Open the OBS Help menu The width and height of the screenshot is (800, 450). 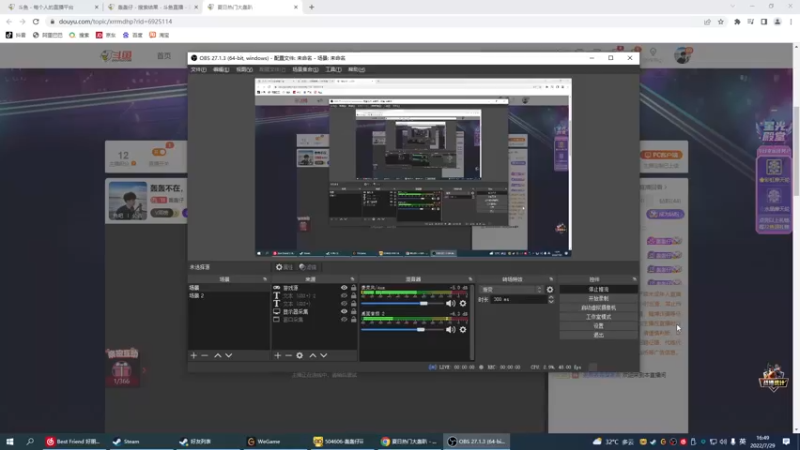pos(356,69)
